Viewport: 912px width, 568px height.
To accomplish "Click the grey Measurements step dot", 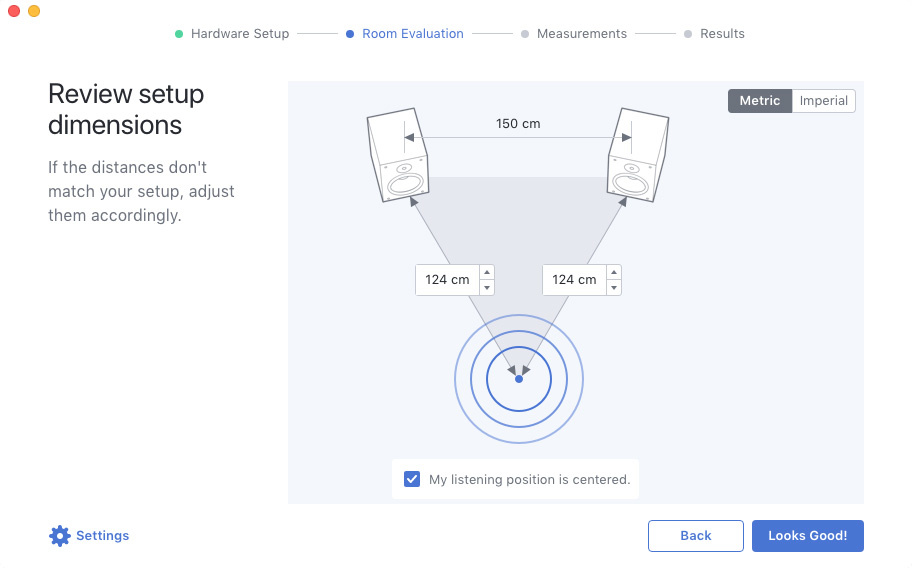I will 525,34.
